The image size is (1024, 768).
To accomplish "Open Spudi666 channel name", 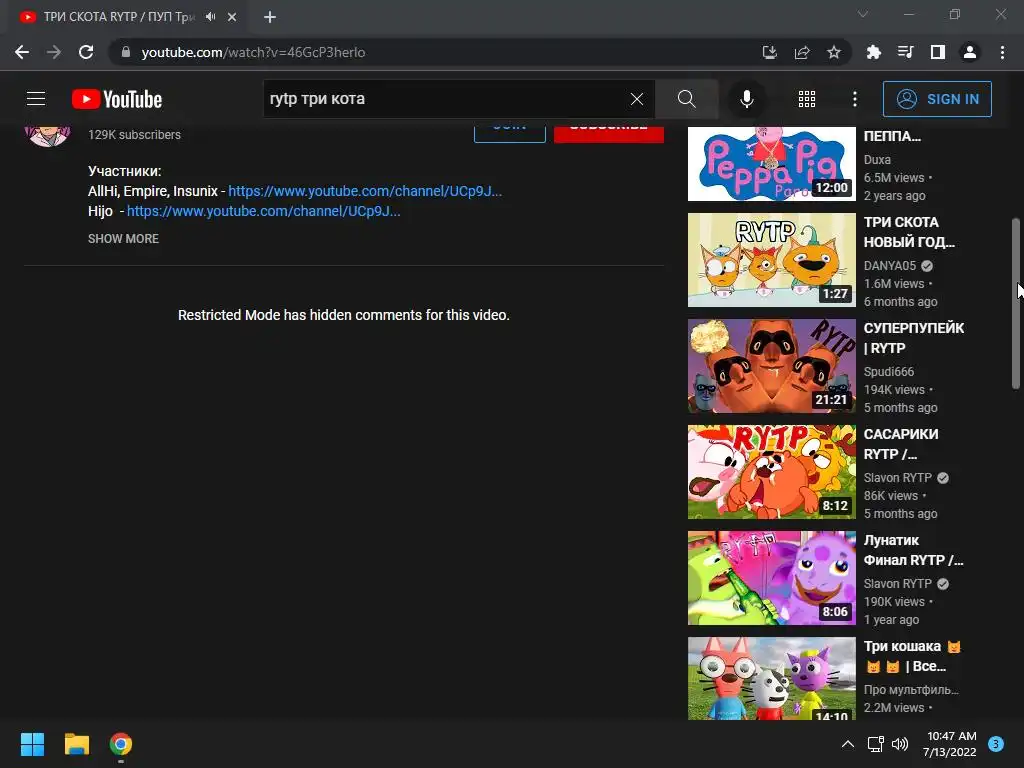I will [x=889, y=372].
